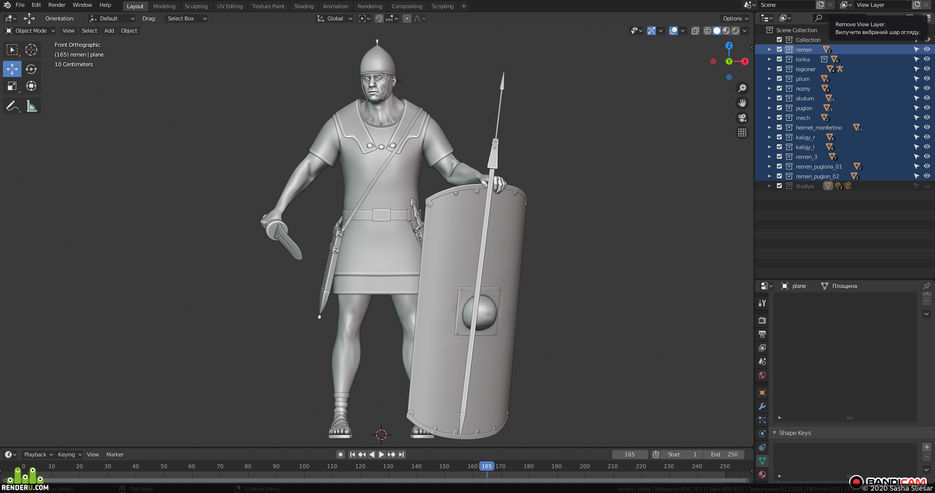935x493 pixels.
Task: Click the timeline playhead marker at 165
Action: coord(487,466)
